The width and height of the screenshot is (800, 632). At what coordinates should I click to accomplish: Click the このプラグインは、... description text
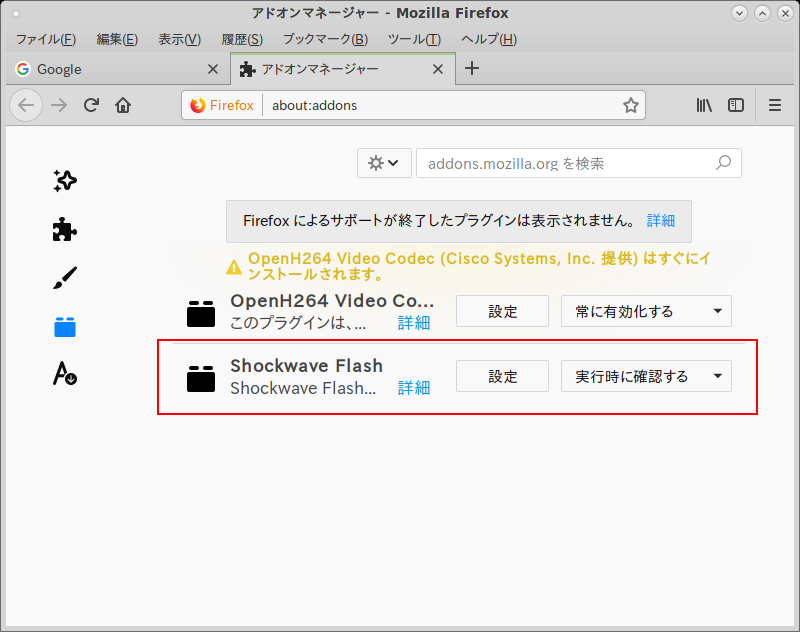click(x=298, y=323)
